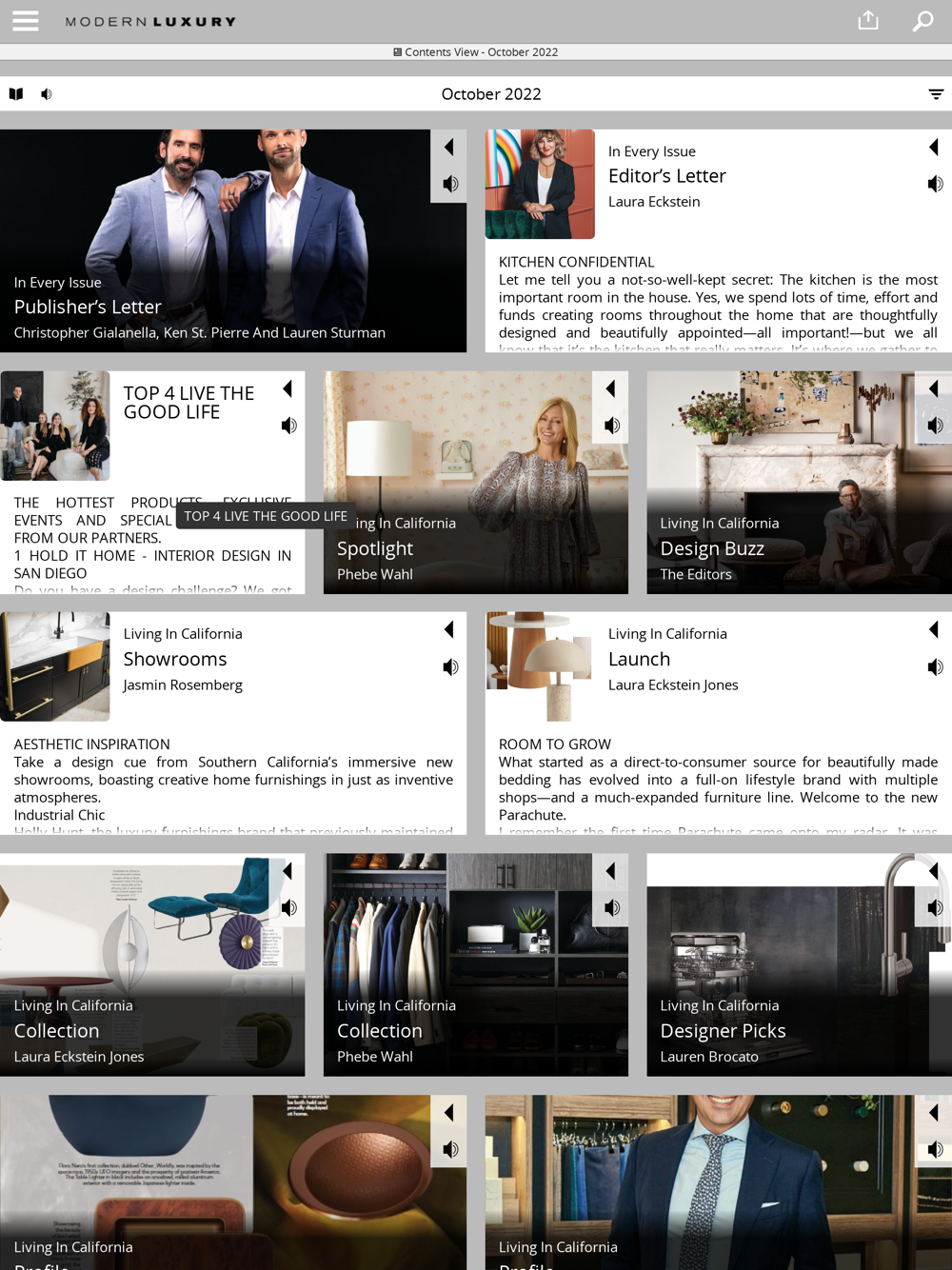
Task: Open Spotlight article title
Action: (x=375, y=549)
